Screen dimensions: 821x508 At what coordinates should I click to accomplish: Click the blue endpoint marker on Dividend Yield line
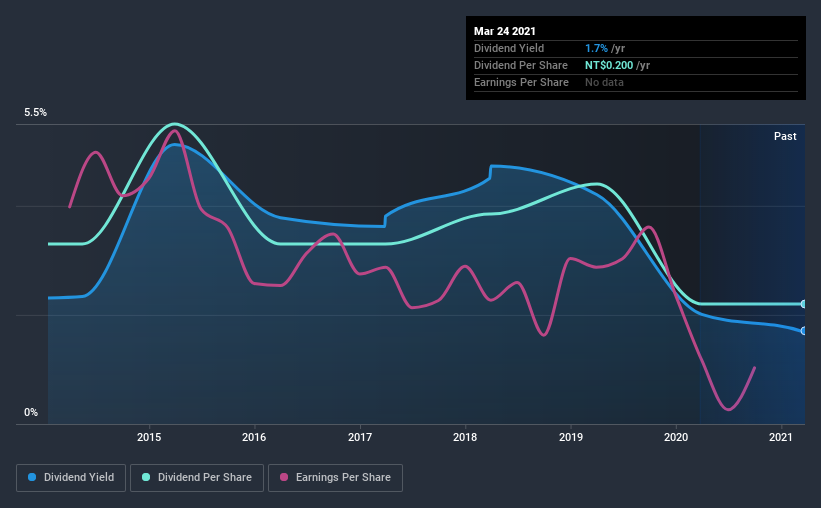(804, 331)
